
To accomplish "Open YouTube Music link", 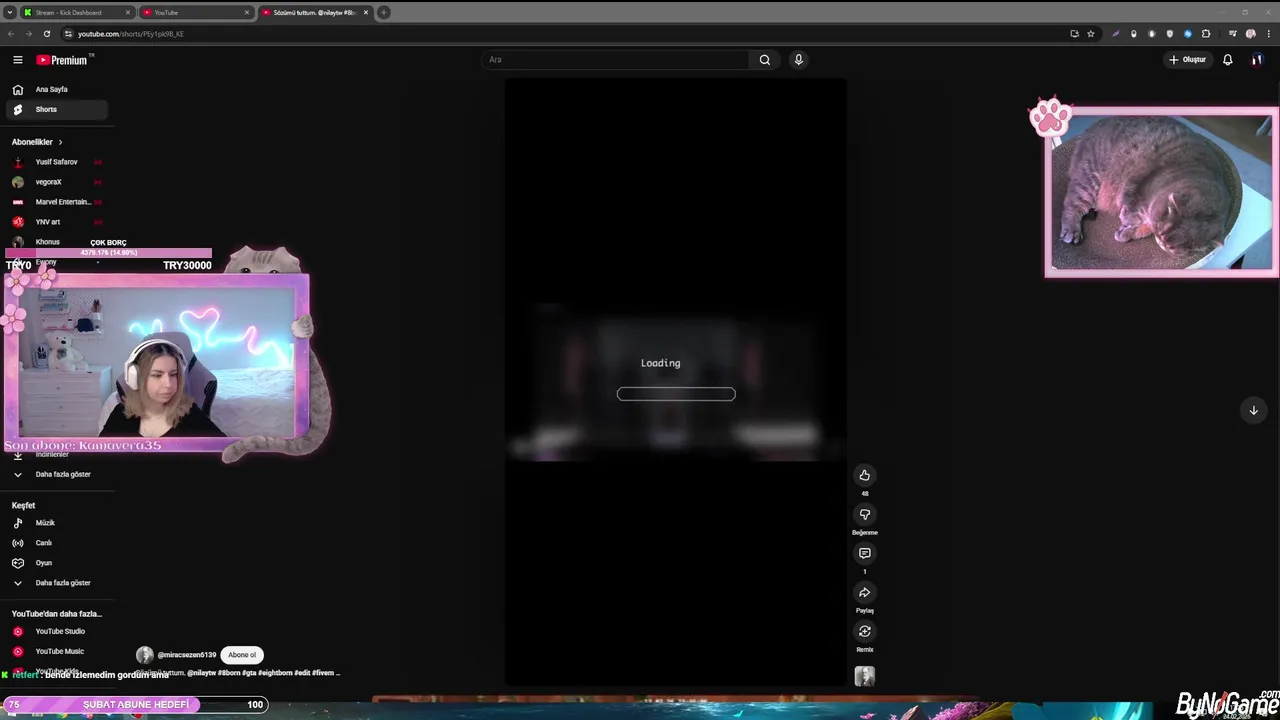I will point(57,652).
